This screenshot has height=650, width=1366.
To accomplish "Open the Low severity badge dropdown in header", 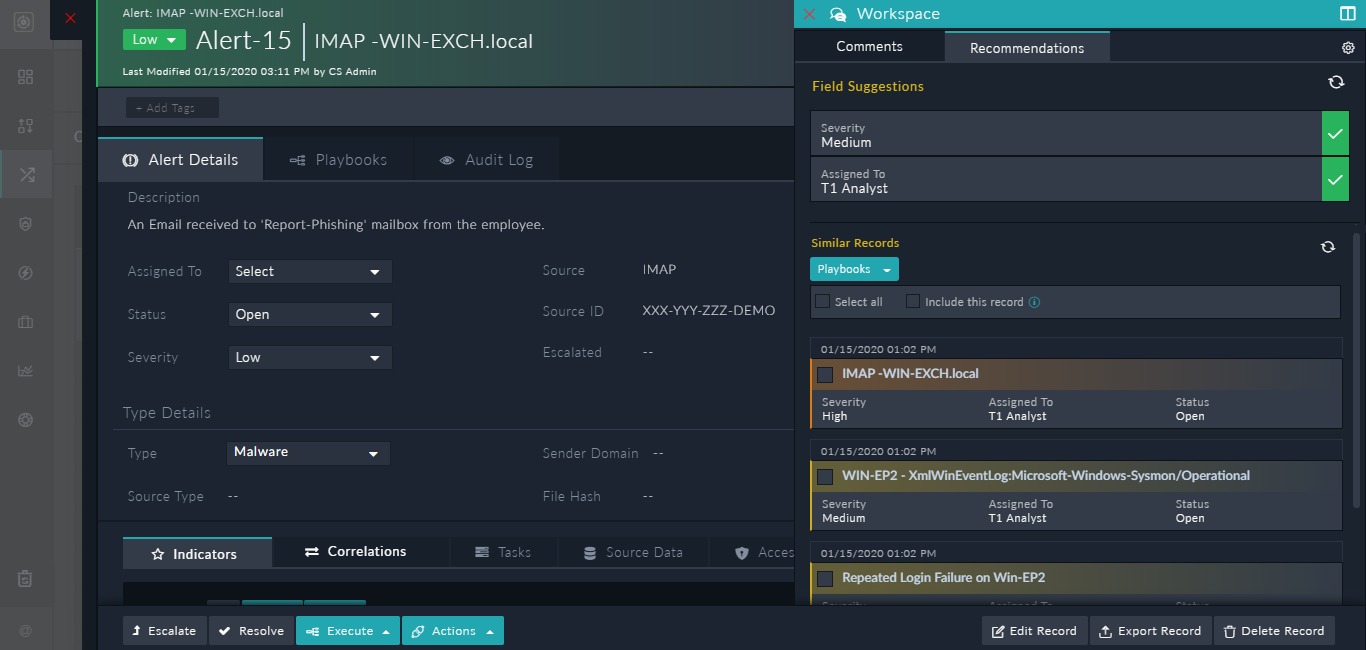I will [x=155, y=39].
